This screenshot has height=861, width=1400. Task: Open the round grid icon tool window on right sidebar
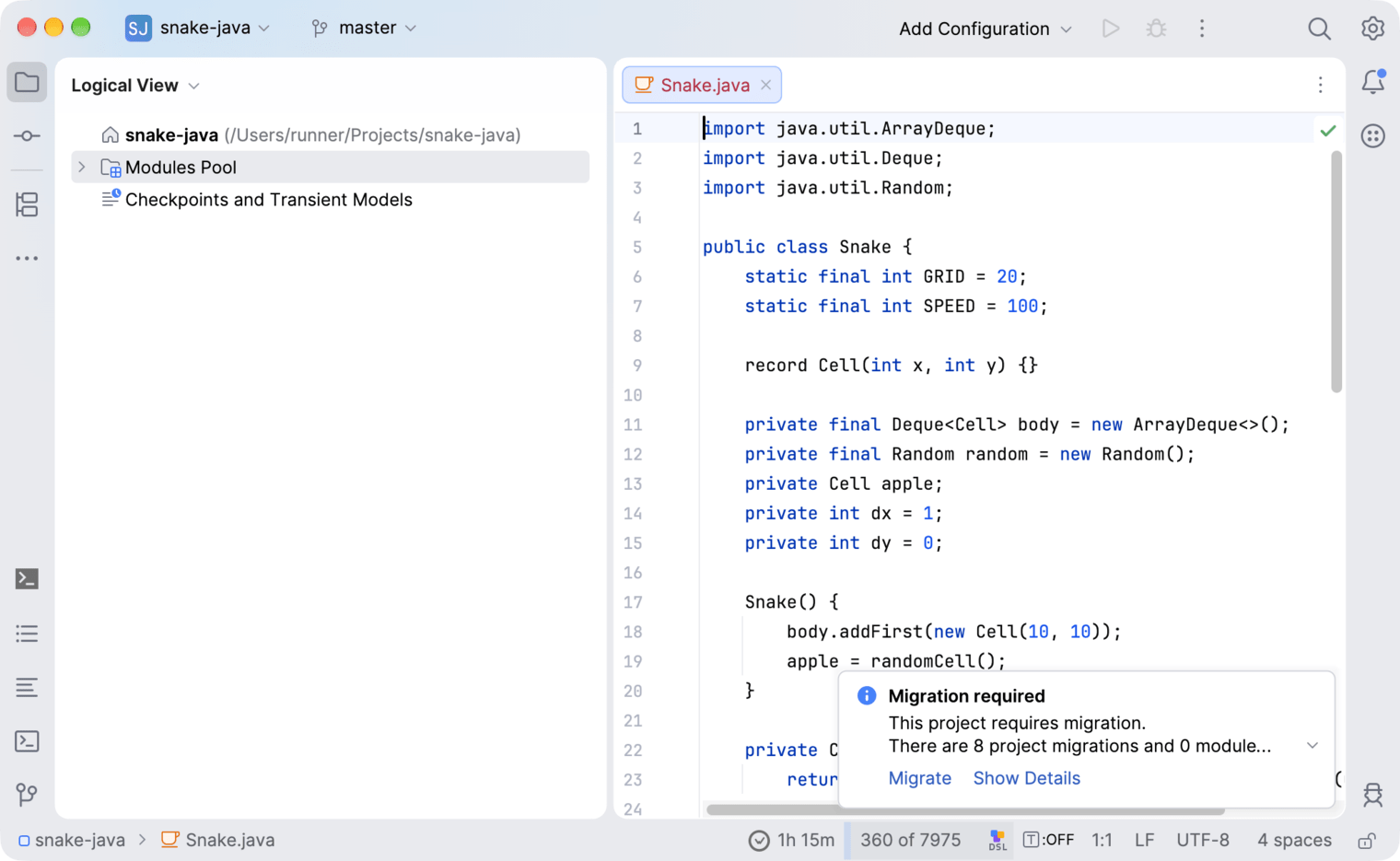point(1373,136)
